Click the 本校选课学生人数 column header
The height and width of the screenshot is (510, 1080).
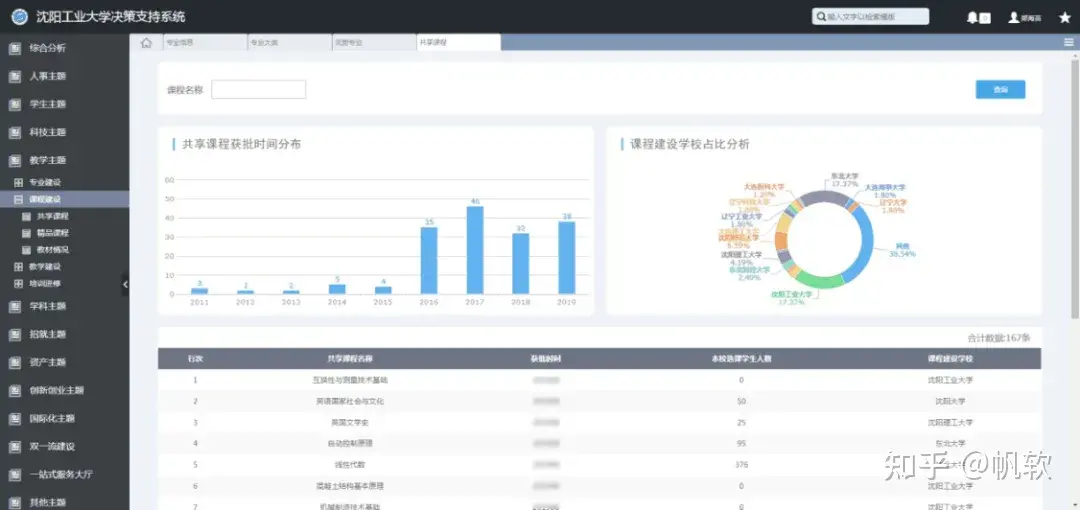tap(741, 359)
